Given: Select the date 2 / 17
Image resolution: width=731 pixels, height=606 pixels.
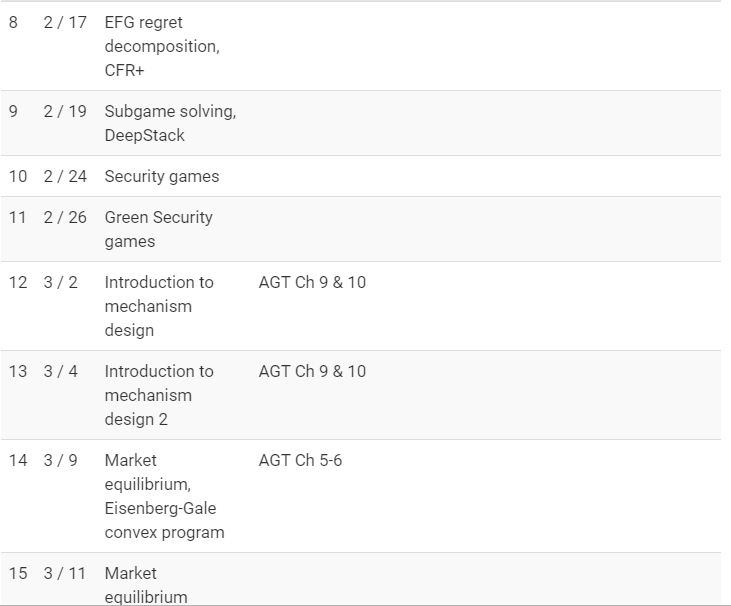Looking at the screenshot, I should tap(65, 22).
